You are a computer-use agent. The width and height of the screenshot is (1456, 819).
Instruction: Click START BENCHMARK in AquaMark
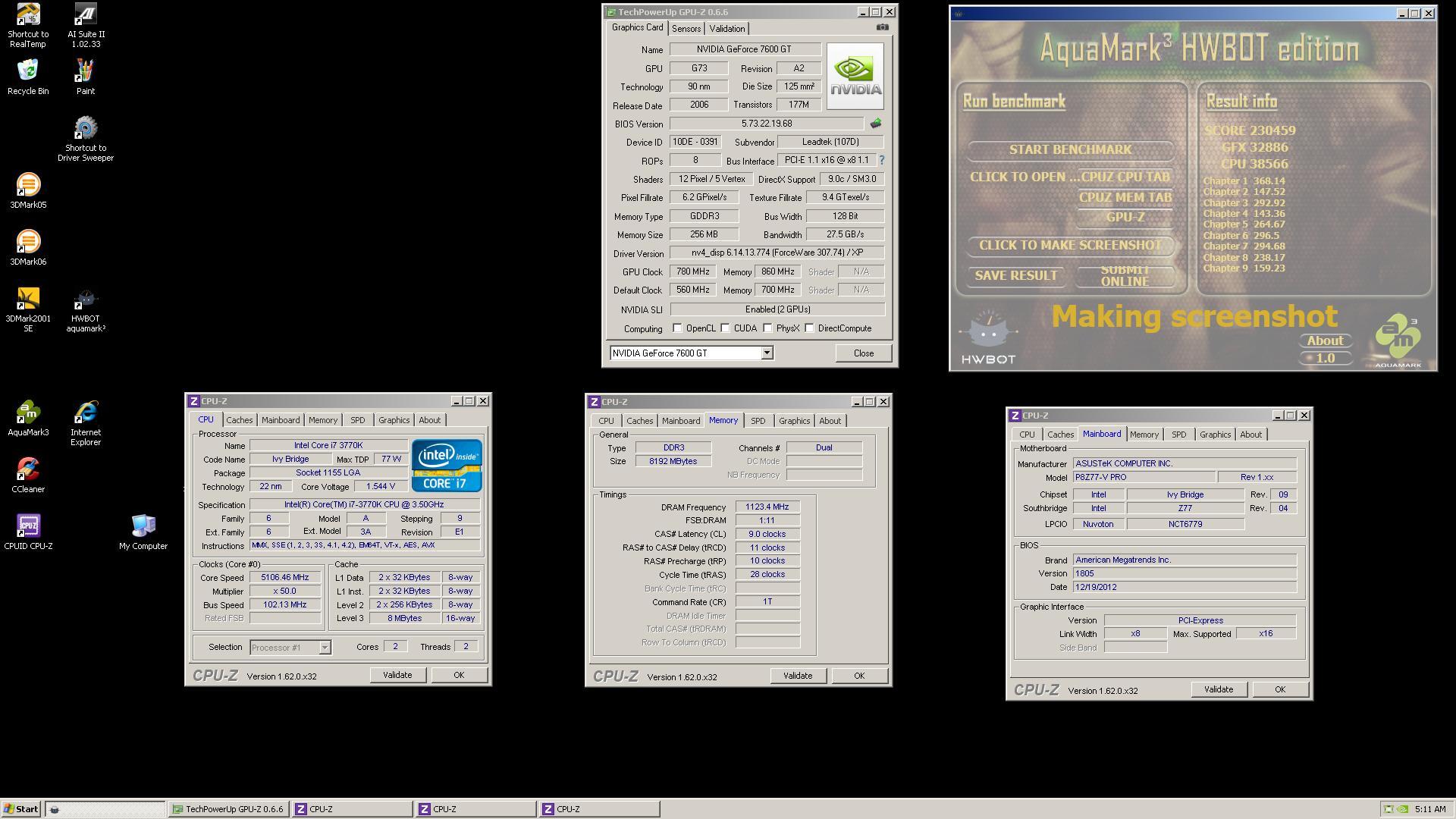click(1070, 149)
